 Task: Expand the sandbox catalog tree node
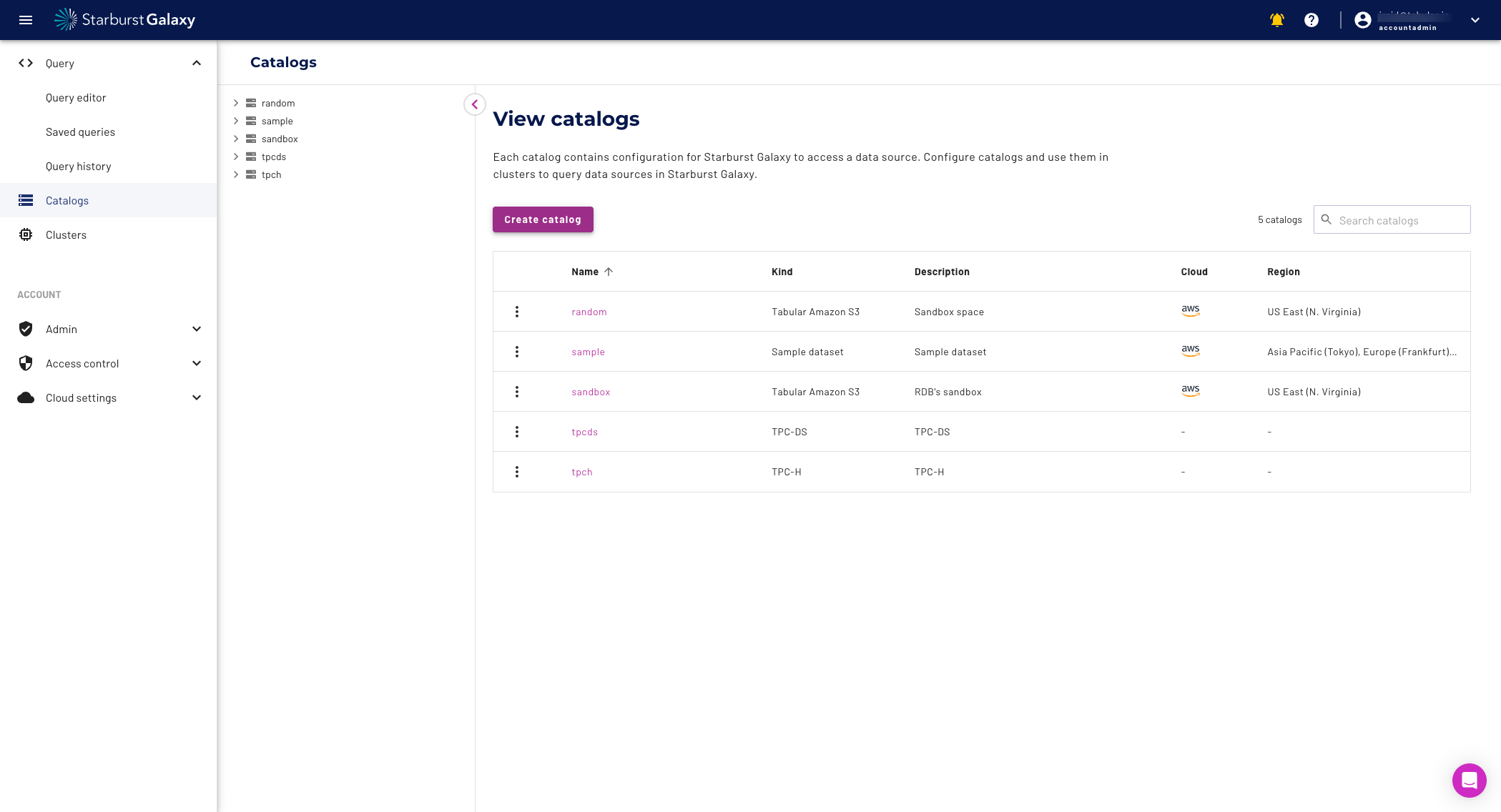(x=236, y=139)
